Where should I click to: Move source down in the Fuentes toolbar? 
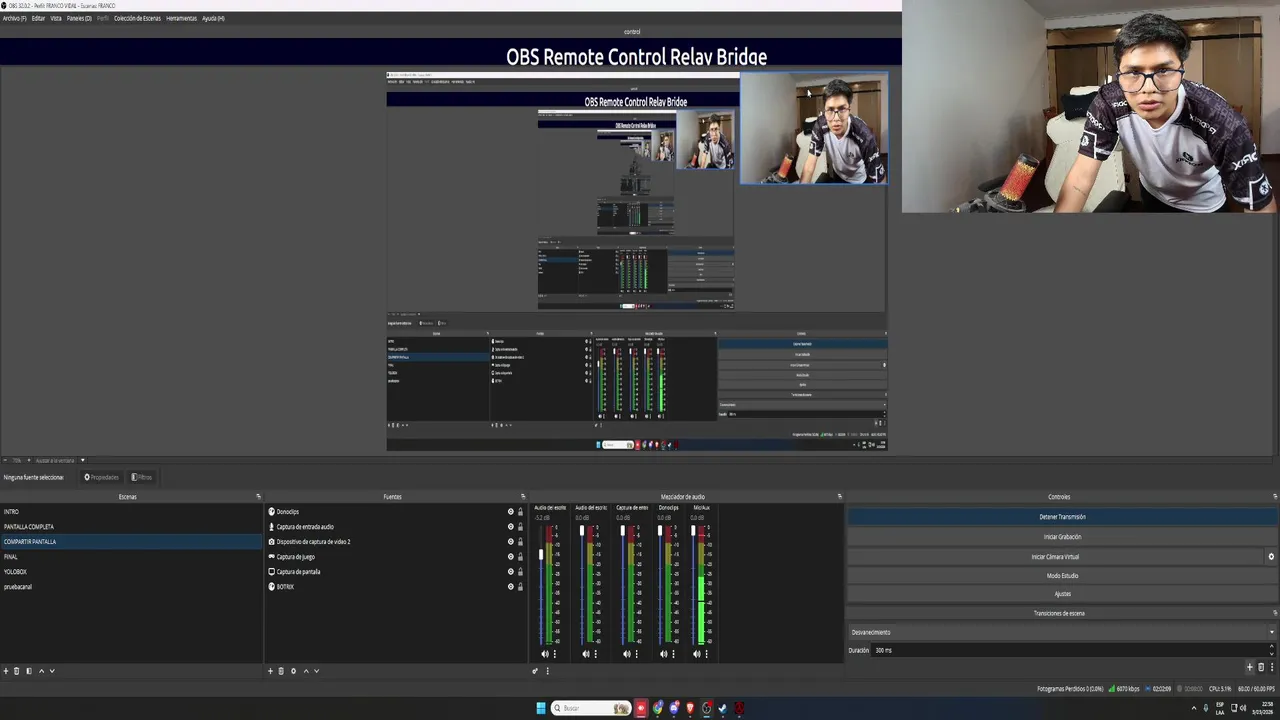click(317, 671)
